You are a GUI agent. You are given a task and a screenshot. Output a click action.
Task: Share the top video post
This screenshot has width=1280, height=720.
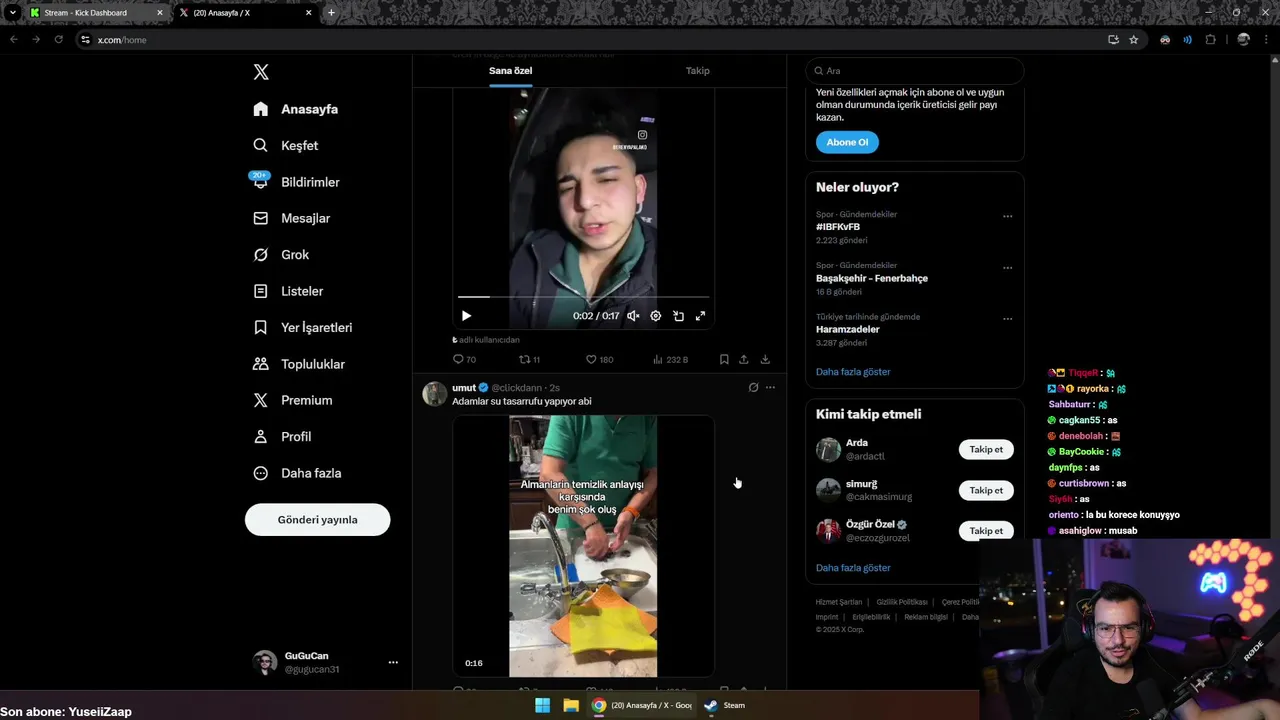click(x=744, y=359)
